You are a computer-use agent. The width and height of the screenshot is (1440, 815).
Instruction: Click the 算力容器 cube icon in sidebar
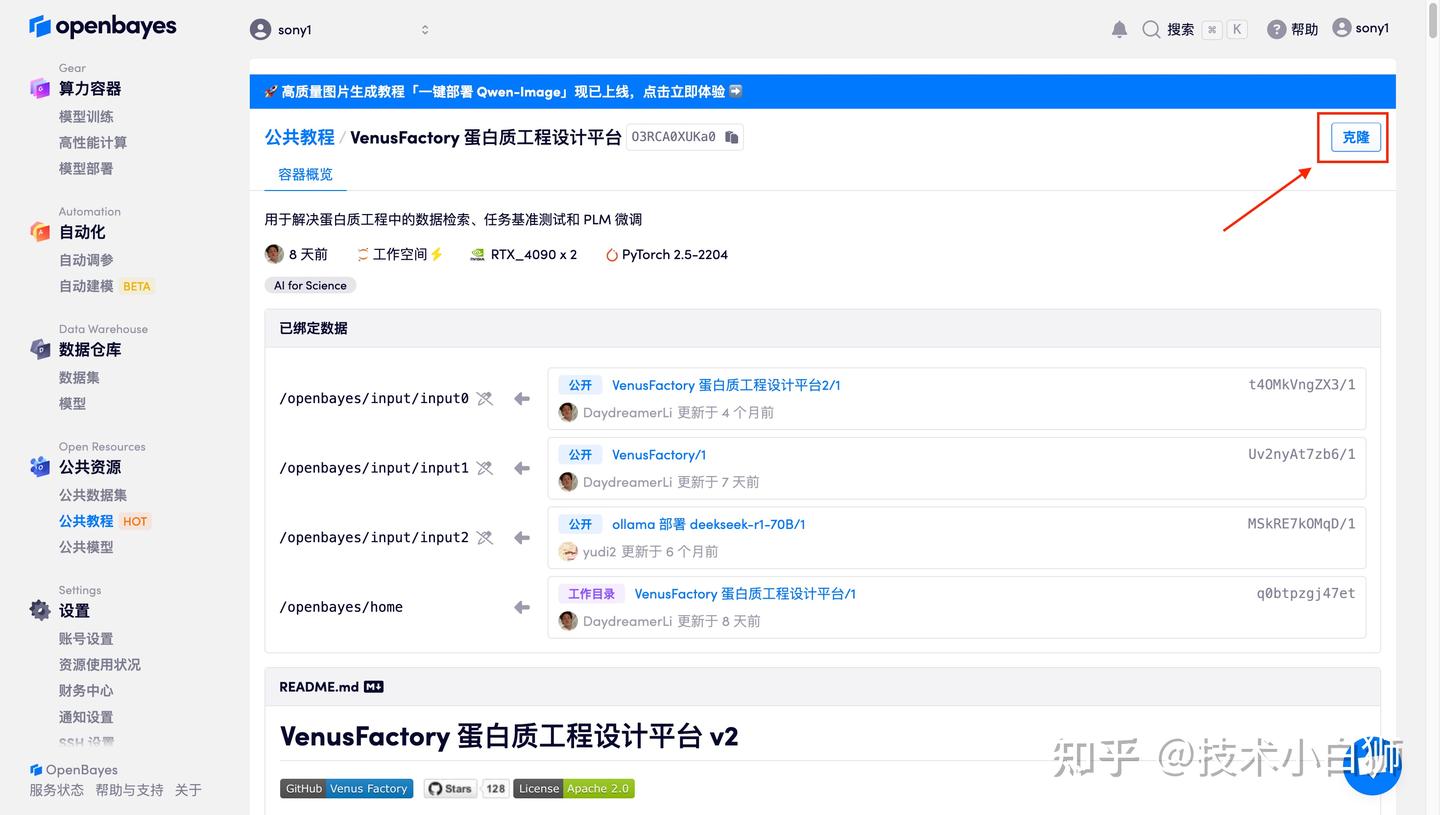click(40, 88)
